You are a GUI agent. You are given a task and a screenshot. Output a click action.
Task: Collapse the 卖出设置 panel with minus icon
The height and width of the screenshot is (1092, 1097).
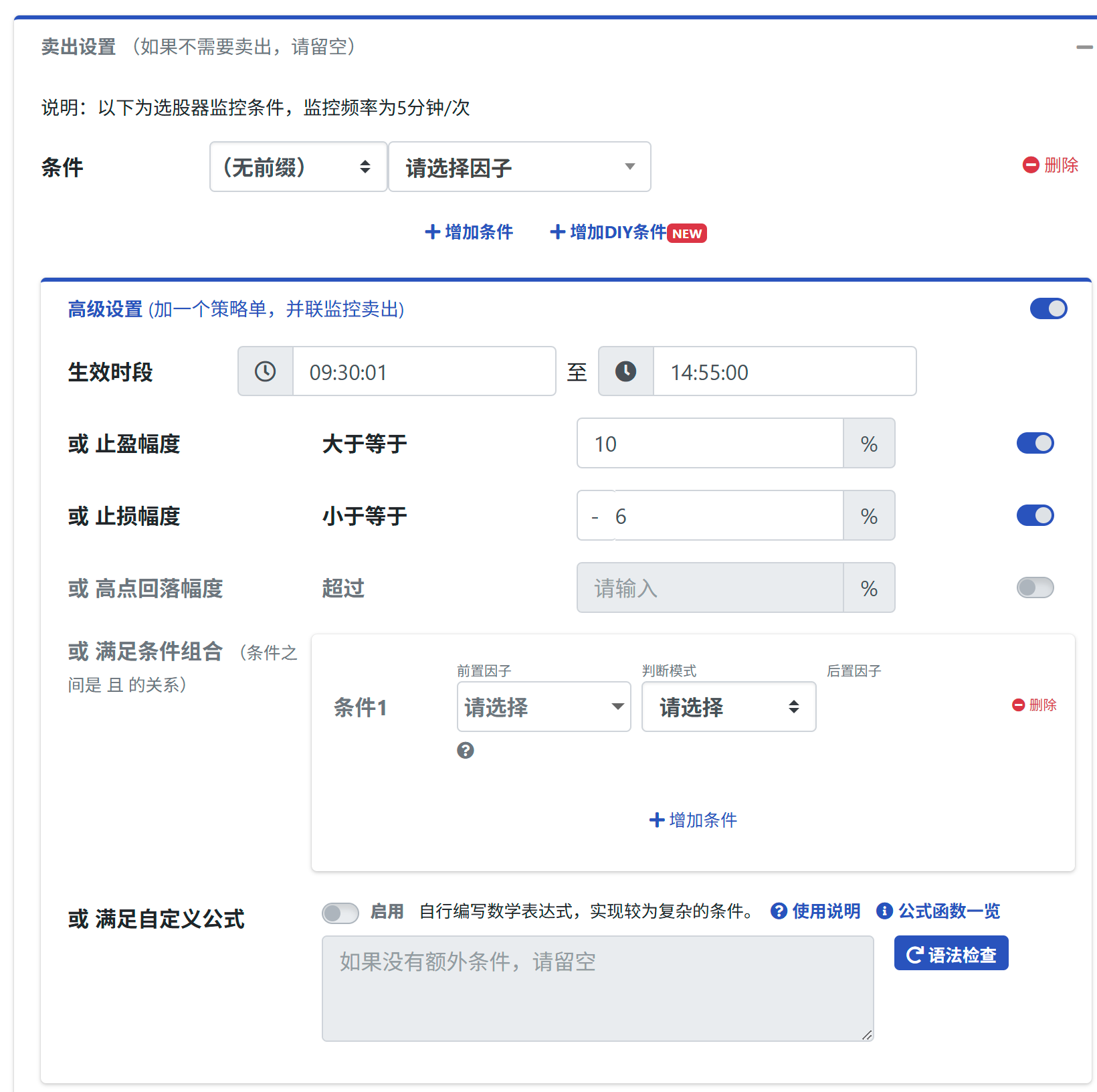tap(1084, 47)
